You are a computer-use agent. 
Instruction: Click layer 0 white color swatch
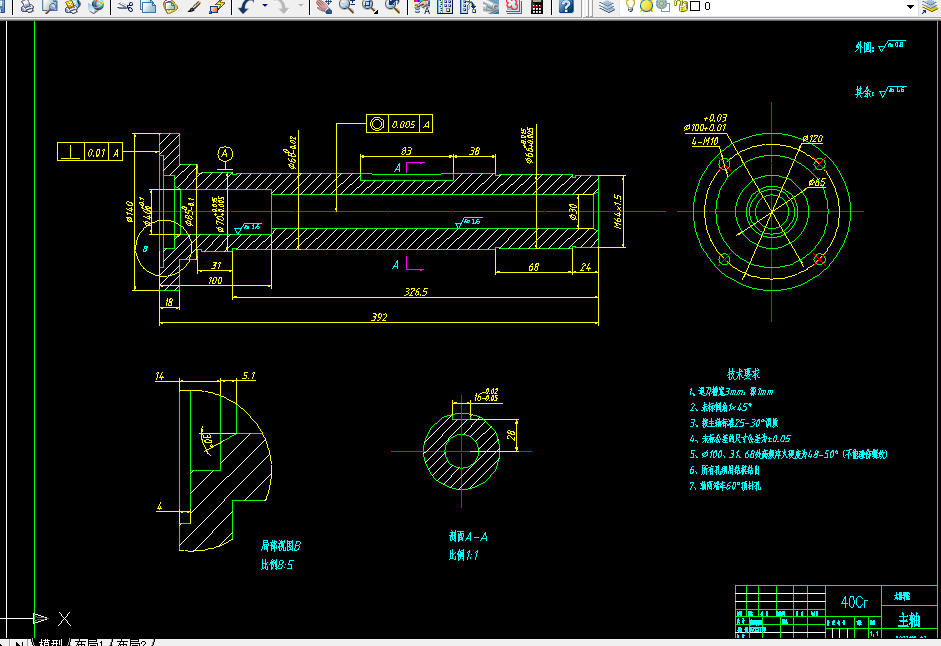point(695,6)
